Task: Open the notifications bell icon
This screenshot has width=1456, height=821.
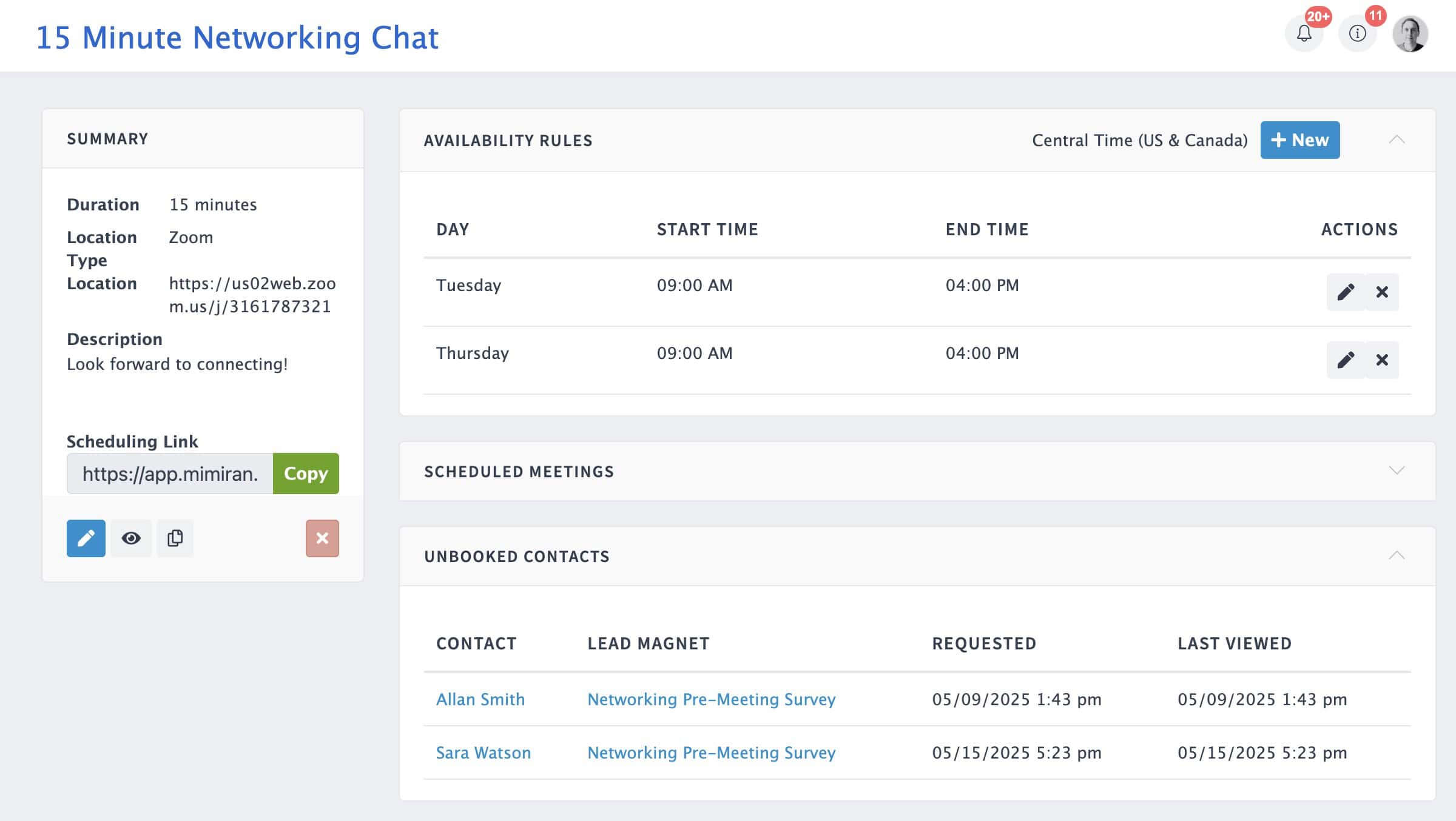Action: click(x=1304, y=34)
